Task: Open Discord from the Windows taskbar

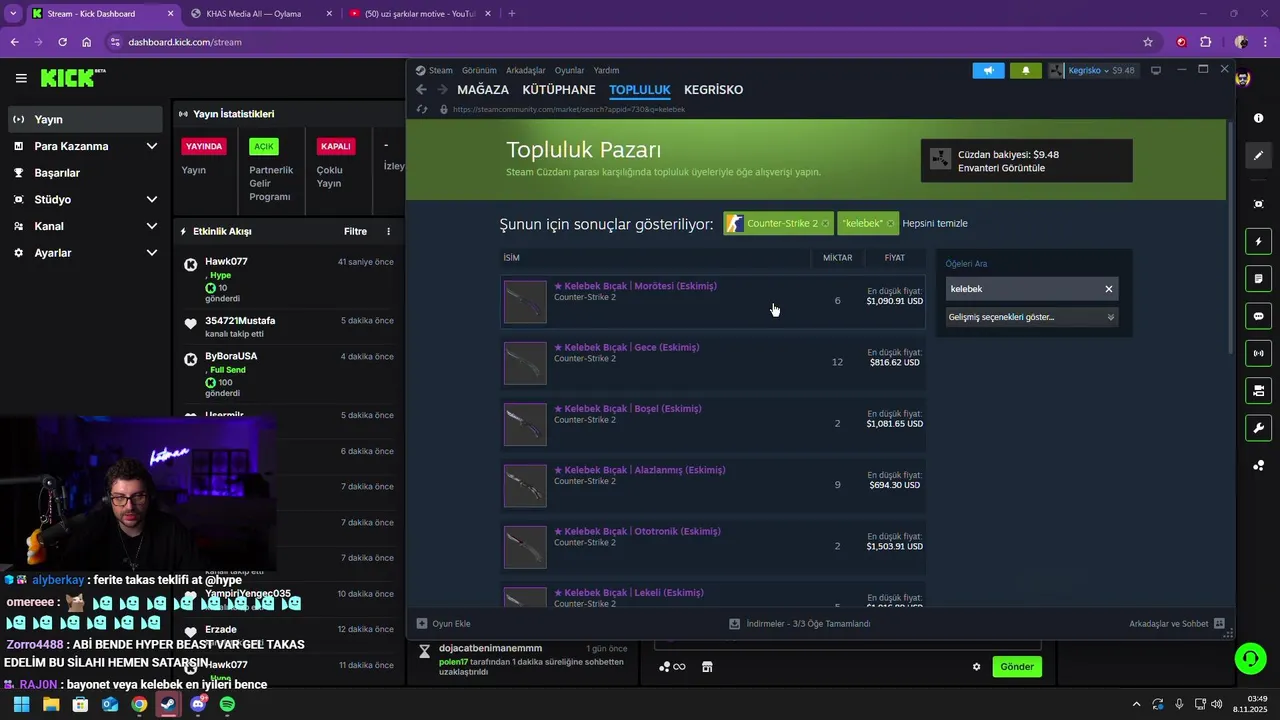Action: (198, 704)
